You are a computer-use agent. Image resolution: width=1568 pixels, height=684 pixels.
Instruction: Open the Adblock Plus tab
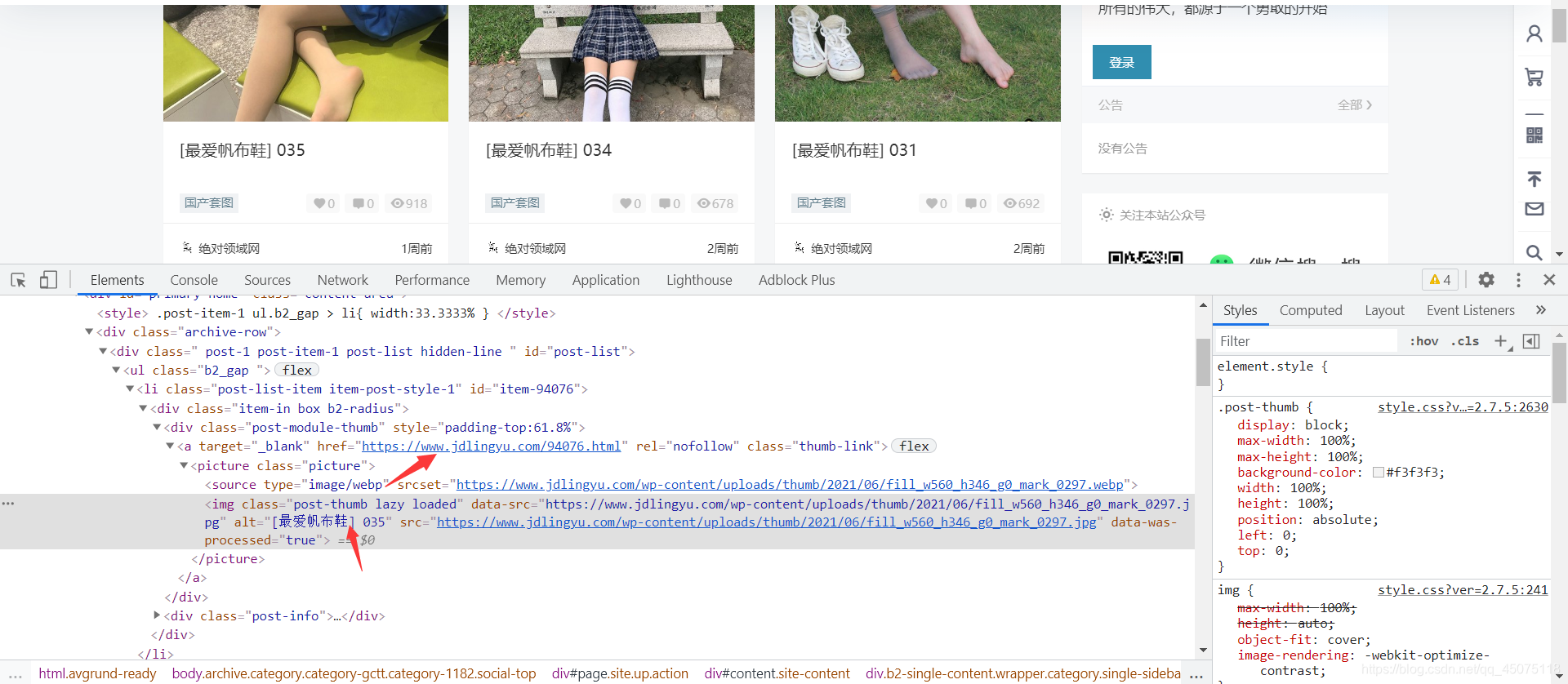point(796,280)
